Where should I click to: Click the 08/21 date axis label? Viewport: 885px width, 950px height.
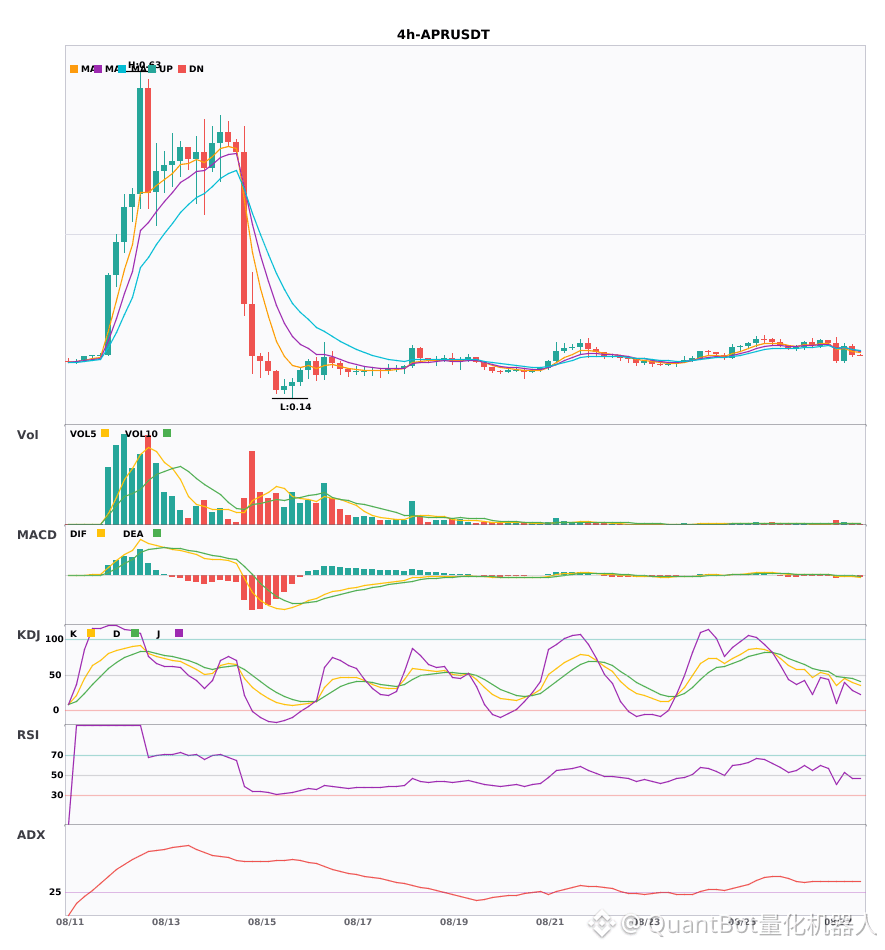pos(550,922)
